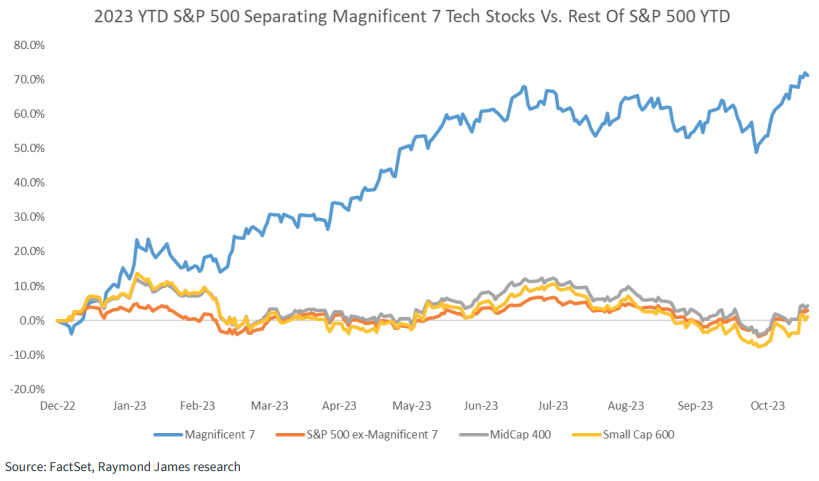Click the chart title text
819x481 pixels.
point(410,17)
